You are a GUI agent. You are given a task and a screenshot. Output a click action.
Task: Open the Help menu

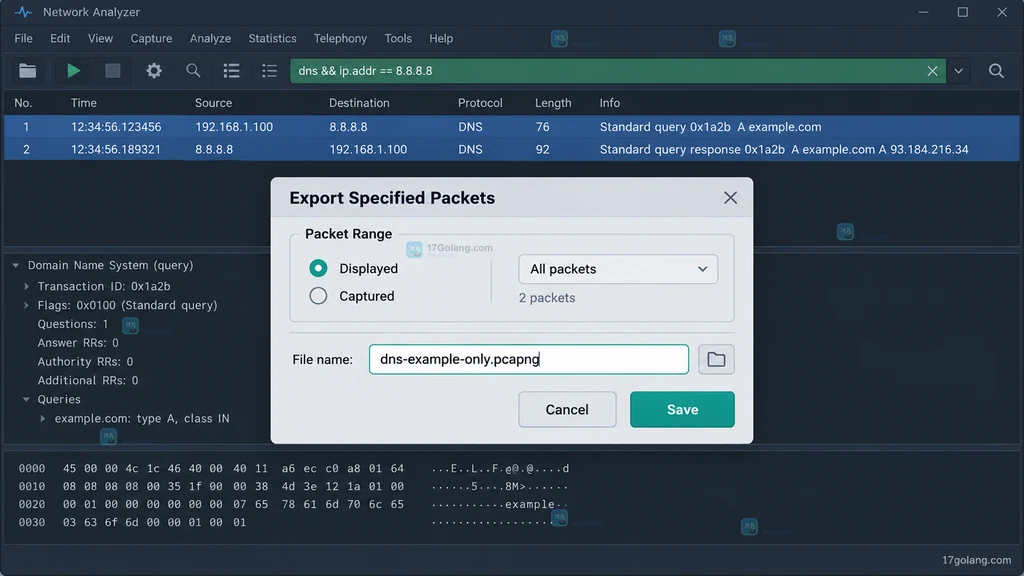coord(441,39)
